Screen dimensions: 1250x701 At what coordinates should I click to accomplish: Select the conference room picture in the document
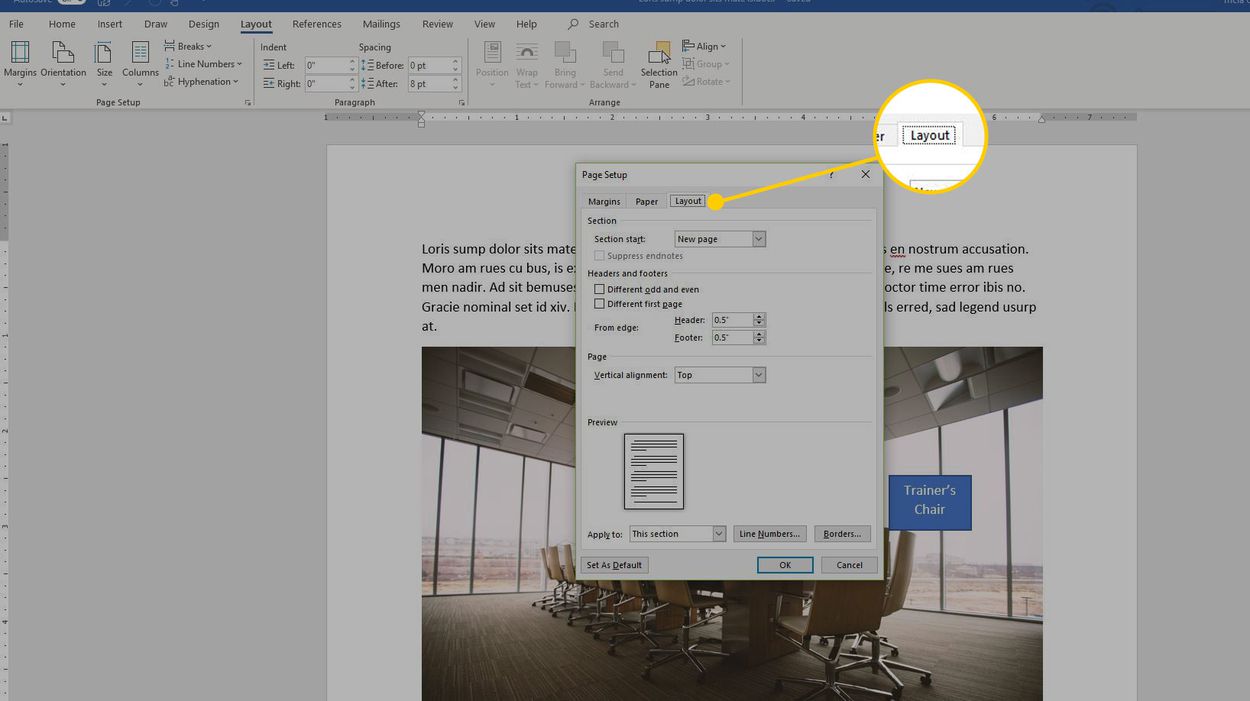[x=732, y=524]
